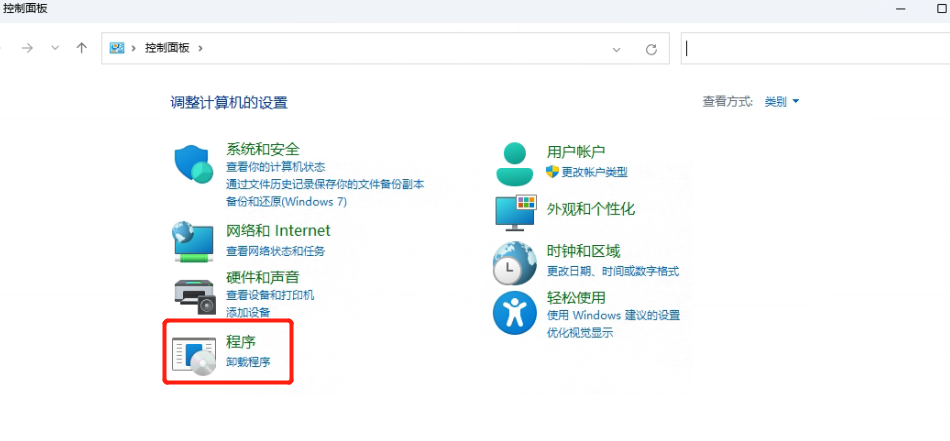Click the 添加设备 link
Image resolution: width=950 pixels, height=441 pixels.
tap(248, 313)
